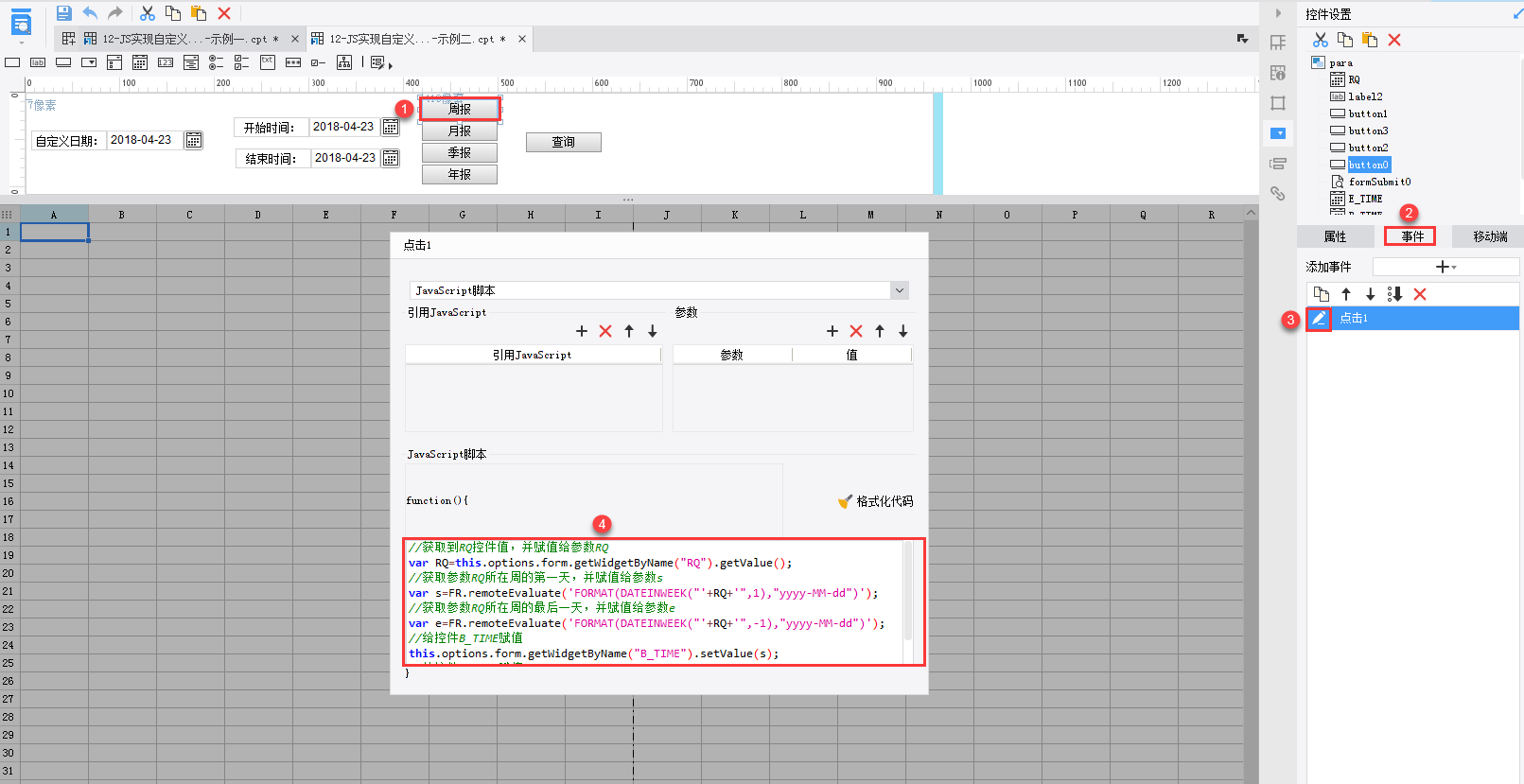Viewport: 1524px width, 784px height.
Task: Delete the event with red X
Action: coord(1420,294)
